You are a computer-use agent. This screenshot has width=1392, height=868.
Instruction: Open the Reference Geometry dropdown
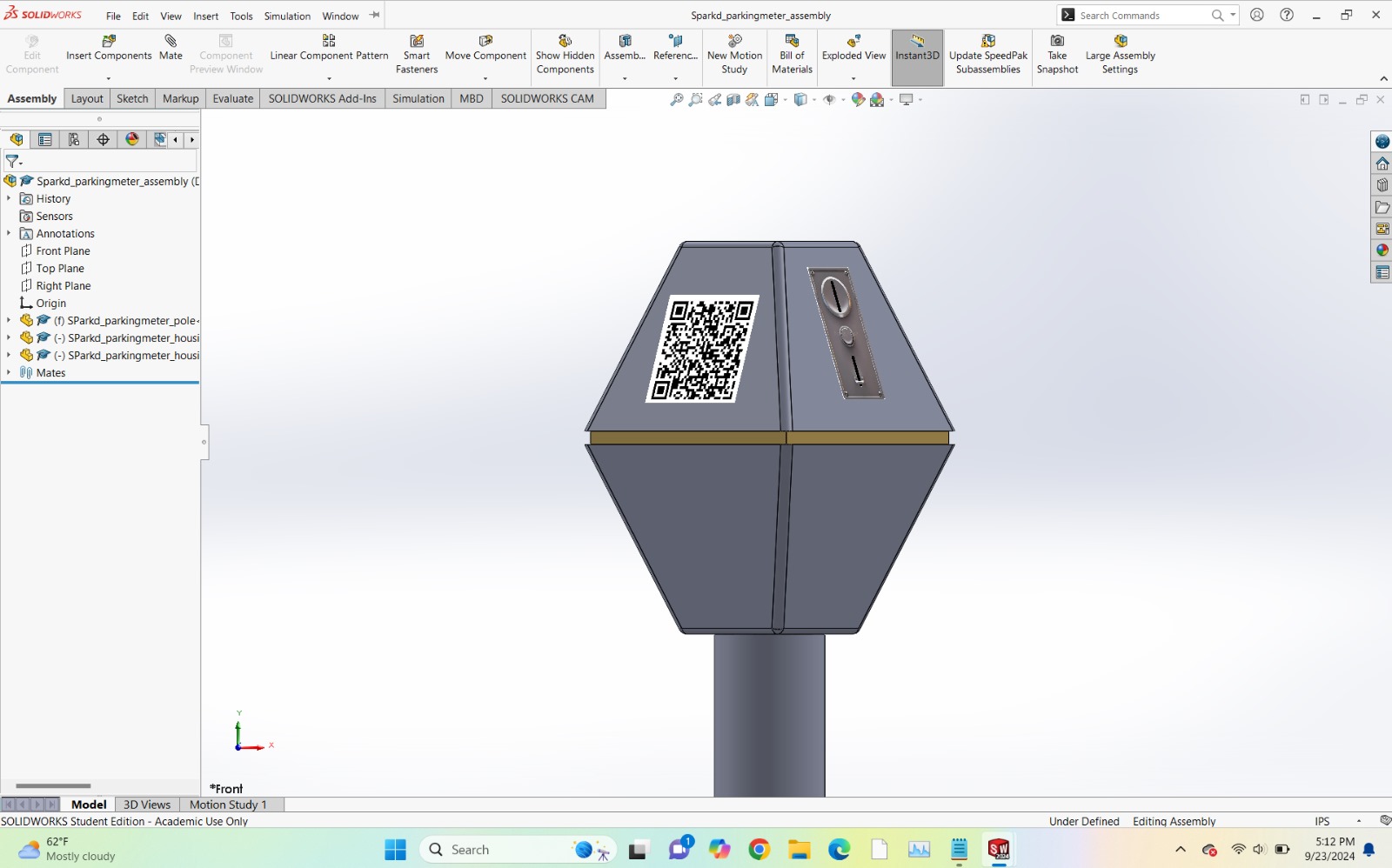675,79
